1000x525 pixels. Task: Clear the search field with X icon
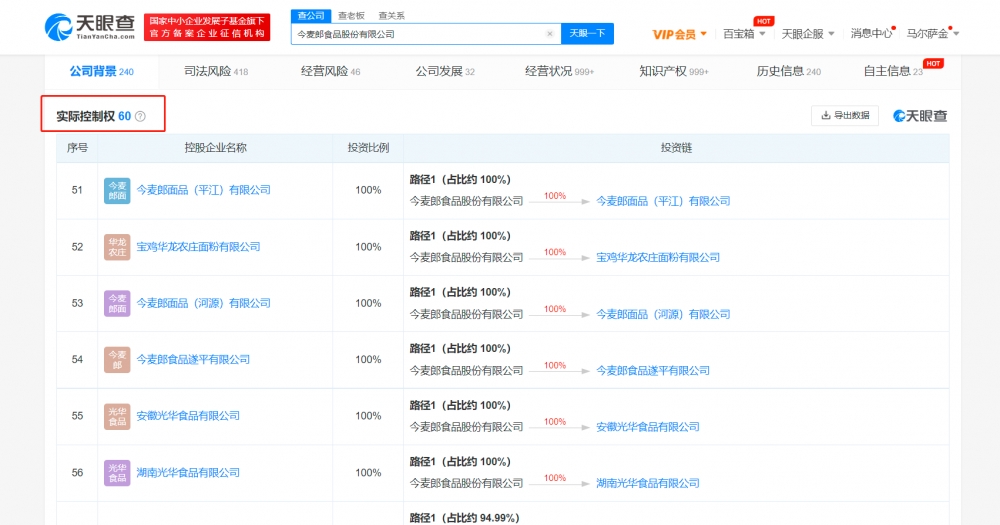pos(550,34)
